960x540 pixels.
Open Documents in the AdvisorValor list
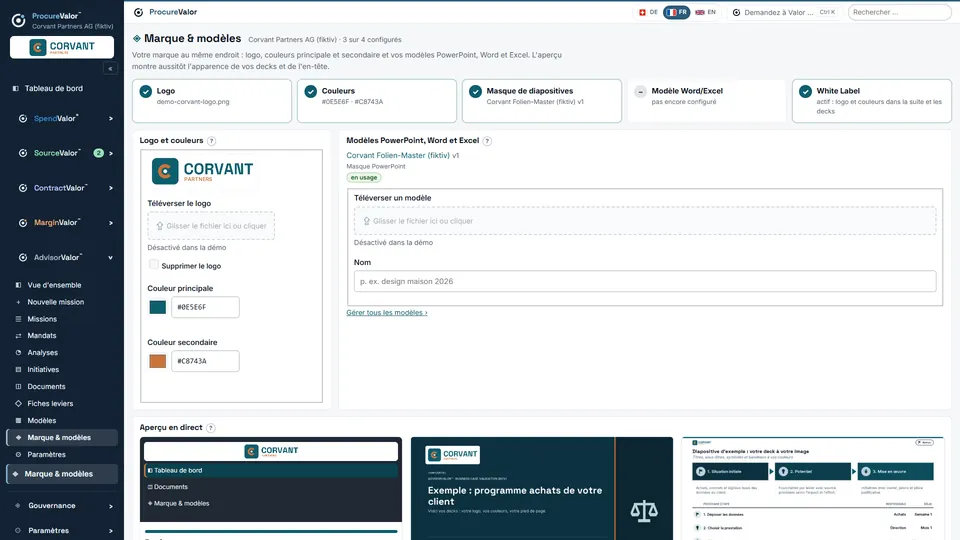(46, 387)
